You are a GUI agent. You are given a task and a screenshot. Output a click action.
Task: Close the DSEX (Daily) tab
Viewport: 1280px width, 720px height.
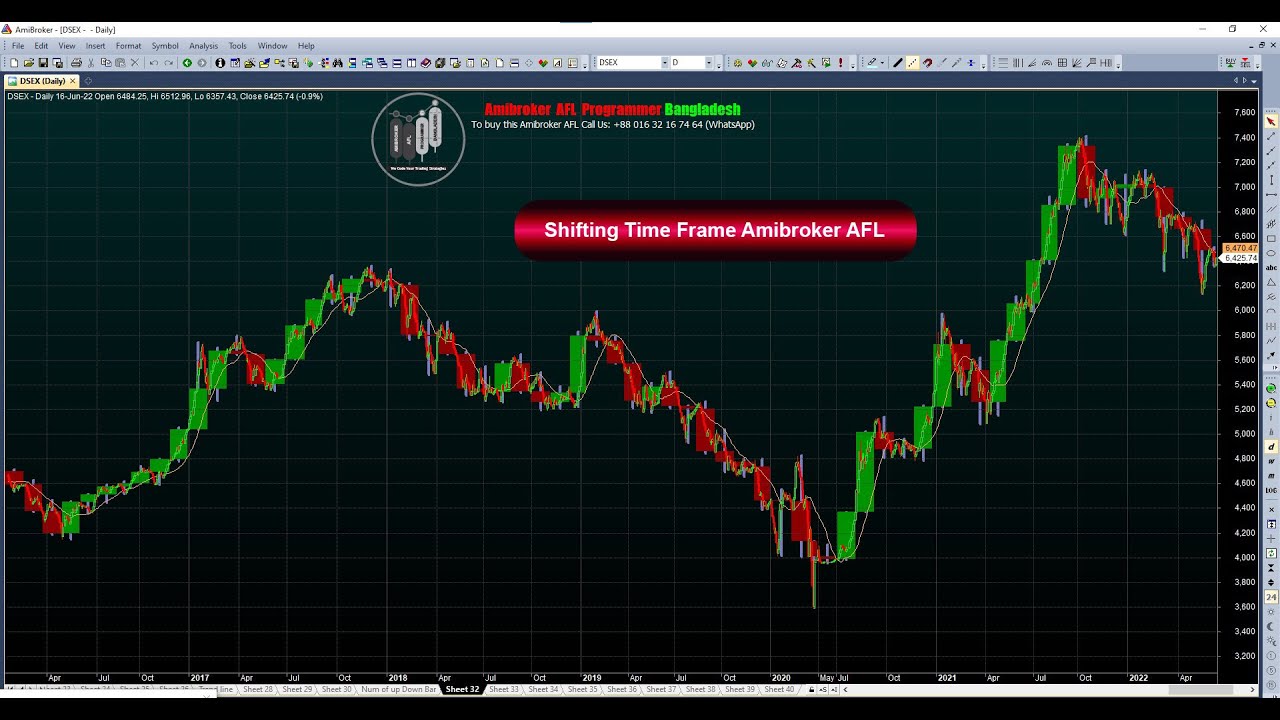click(72, 81)
